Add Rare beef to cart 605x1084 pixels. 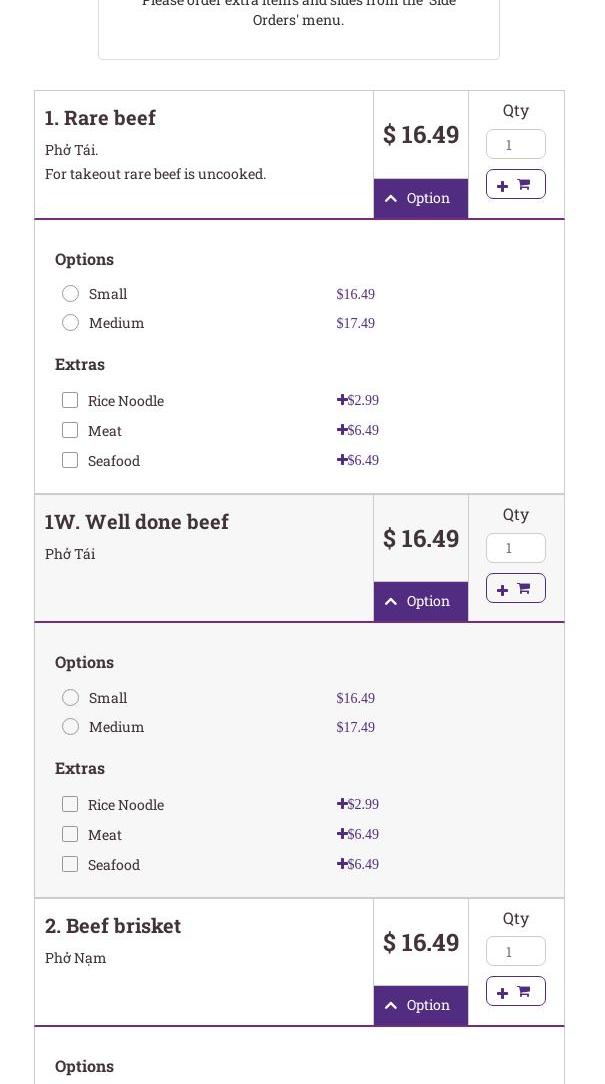point(515,184)
